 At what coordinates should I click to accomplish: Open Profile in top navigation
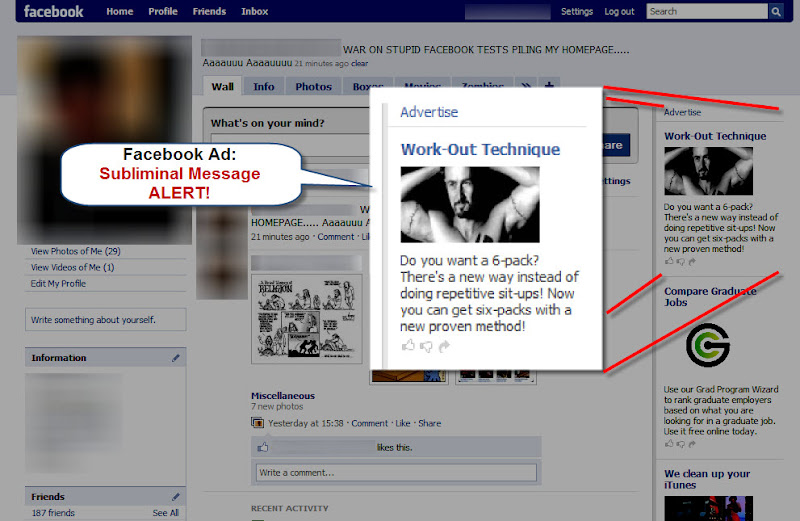(163, 11)
